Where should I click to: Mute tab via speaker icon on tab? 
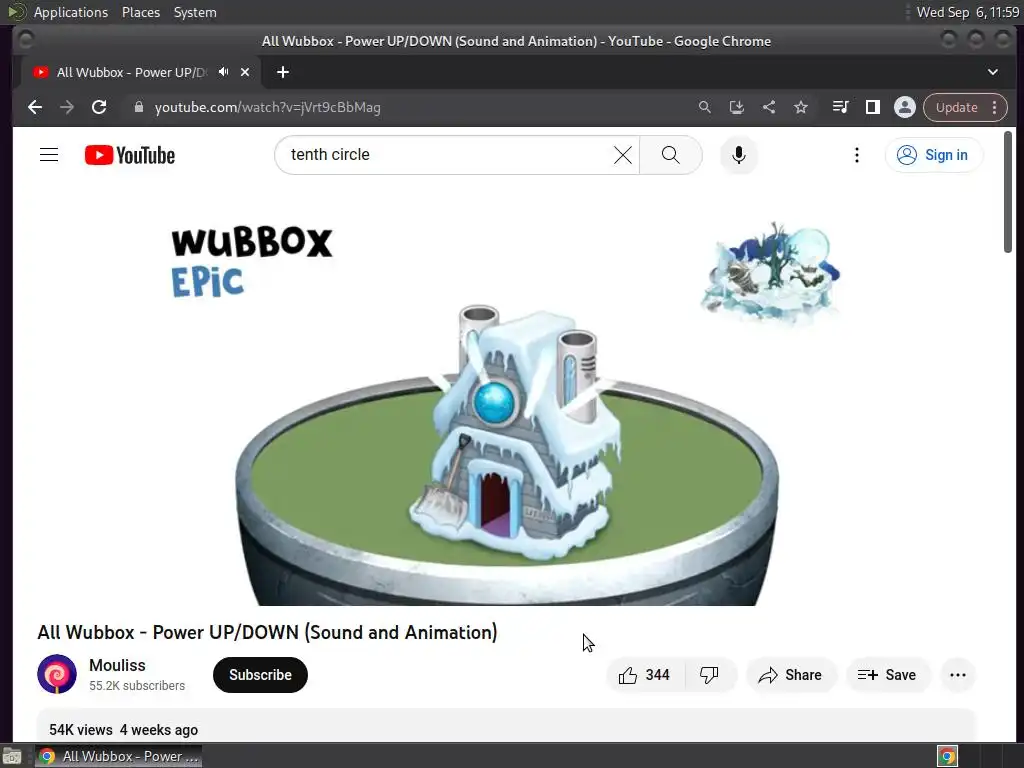pyautogui.click(x=223, y=72)
